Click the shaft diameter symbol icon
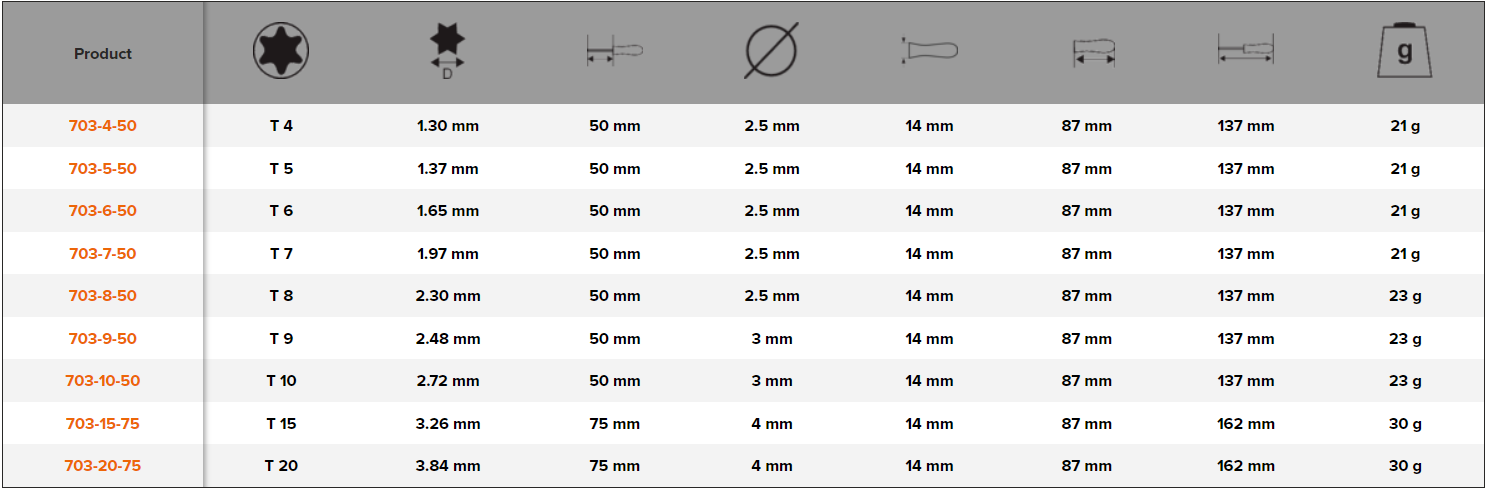Screen dimensions: 1486x492 (771, 50)
